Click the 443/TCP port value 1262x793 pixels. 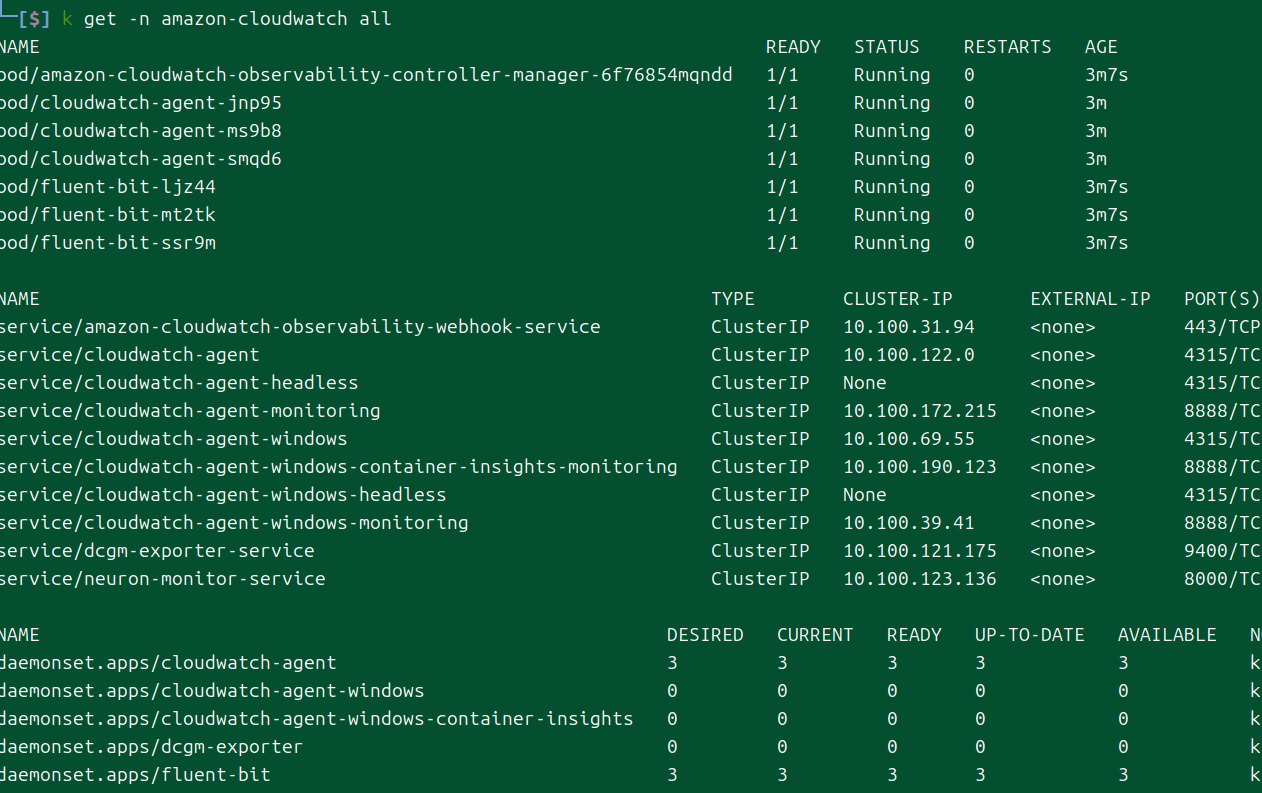pos(1222,327)
